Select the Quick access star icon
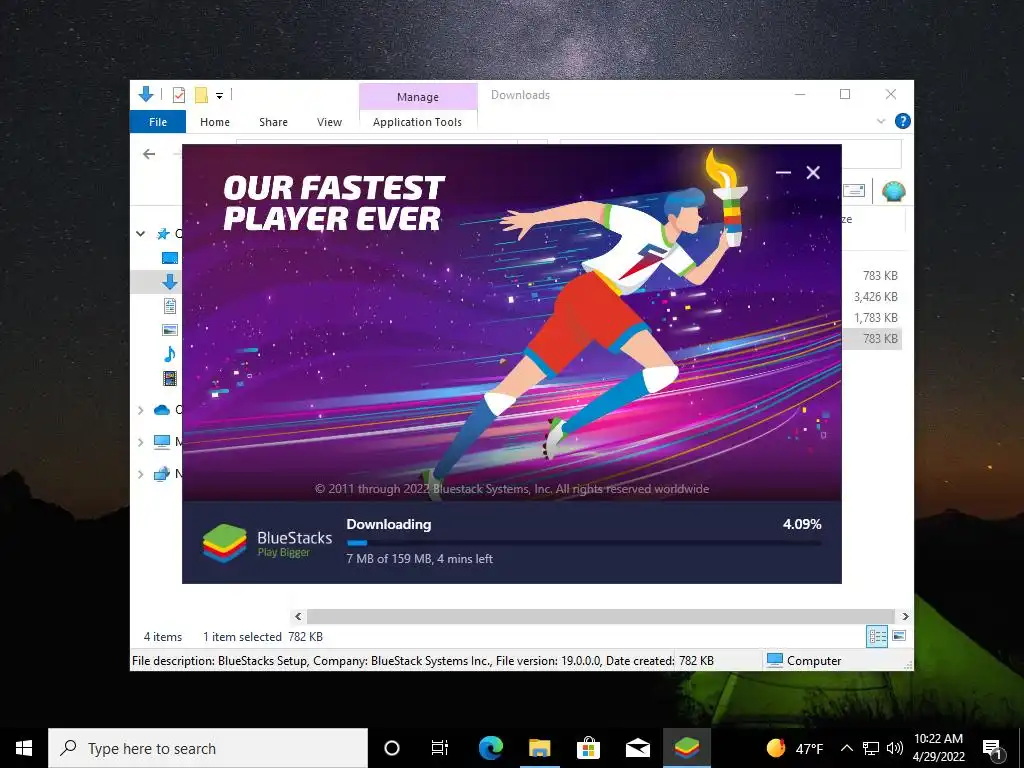Viewport: 1024px width, 768px height. click(163, 233)
